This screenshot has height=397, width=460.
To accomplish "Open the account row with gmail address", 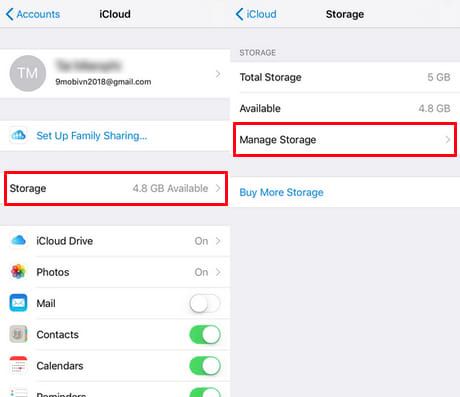I will coord(115,73).
